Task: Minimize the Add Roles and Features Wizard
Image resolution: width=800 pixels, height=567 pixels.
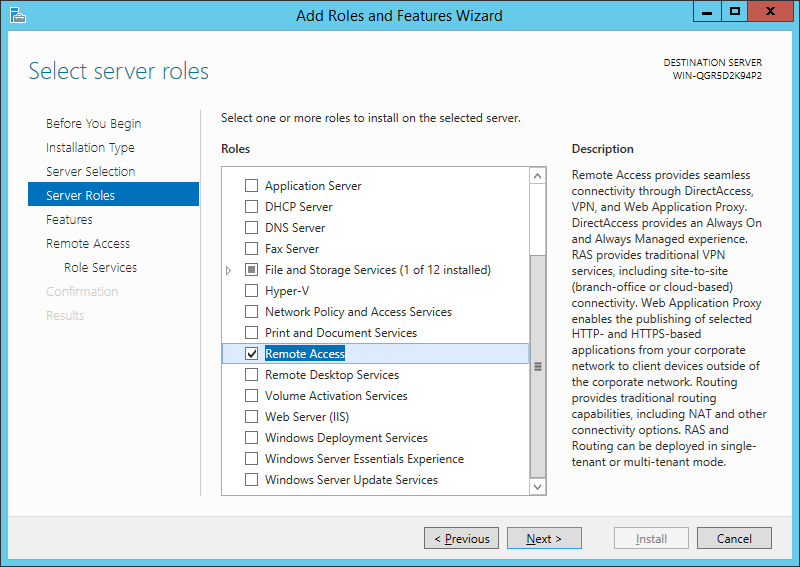Action: coord(707,12)
